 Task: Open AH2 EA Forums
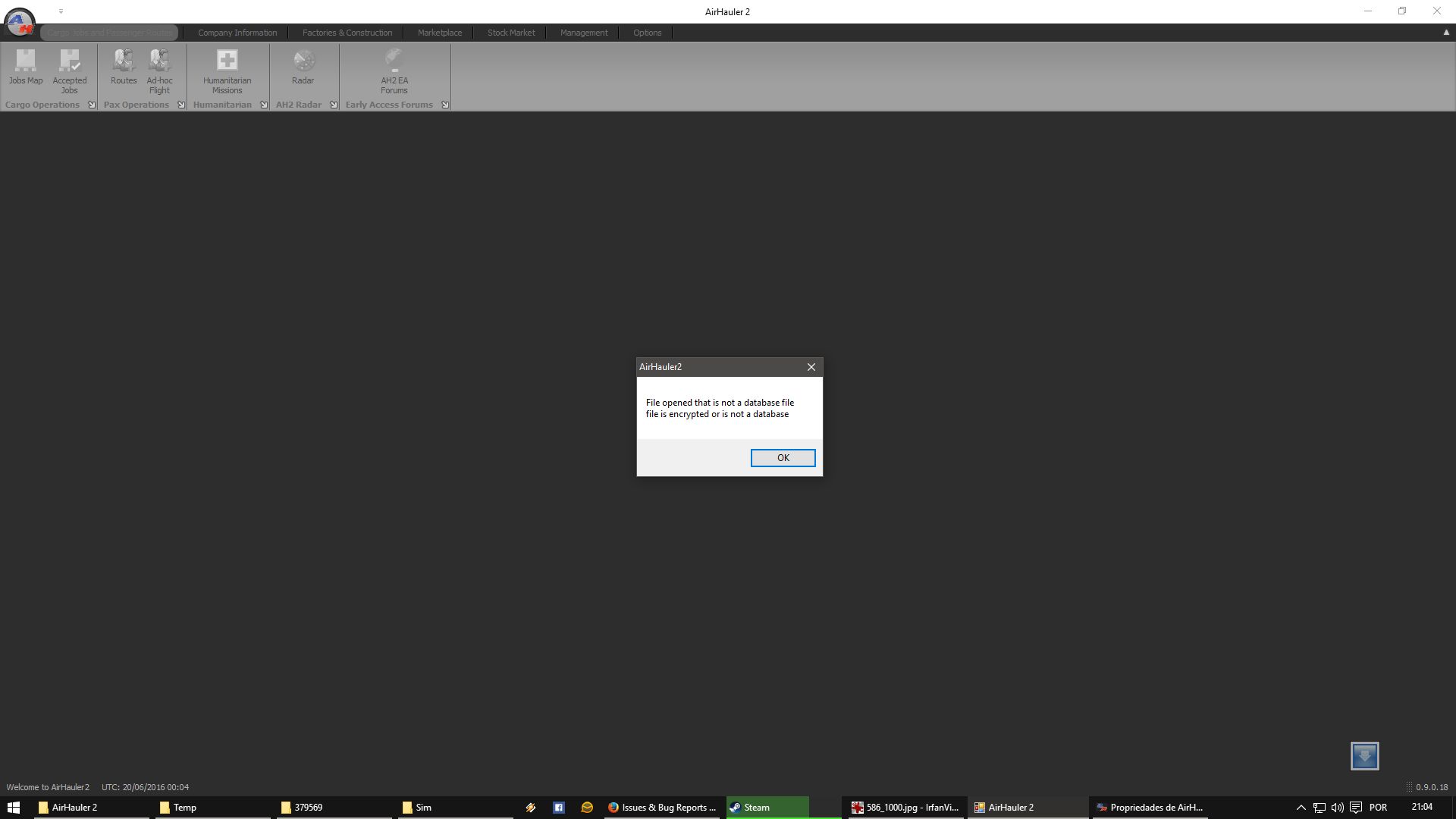[394, 72]
